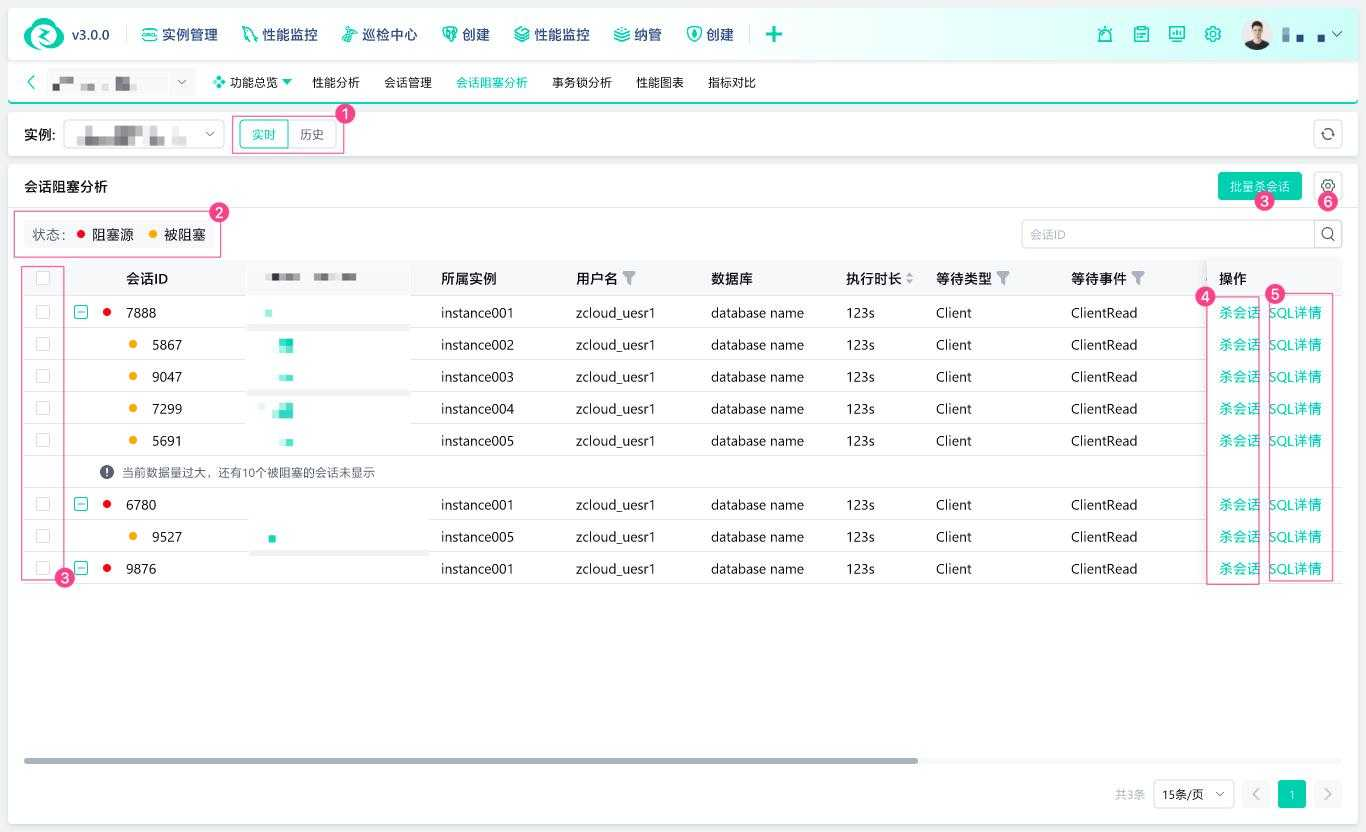Switch to the 历史 view
This screenshot has height=832, width=1366.
(x=312, y=134)
